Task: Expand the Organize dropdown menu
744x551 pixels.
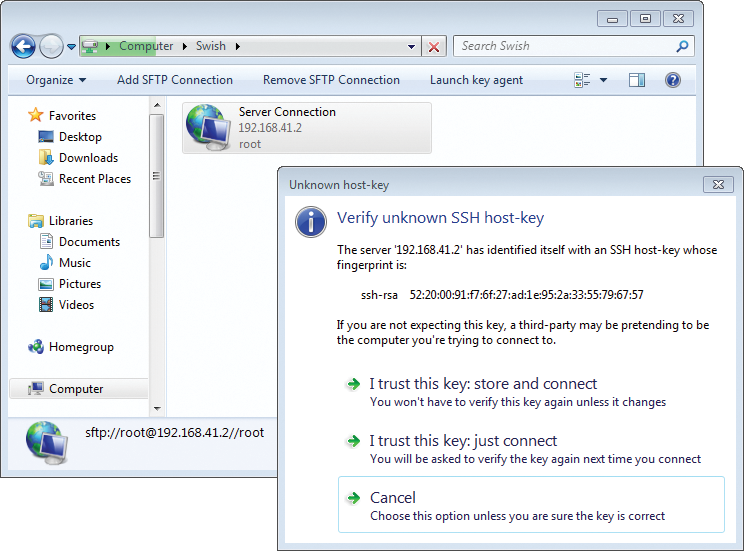Action: [56, 80]
